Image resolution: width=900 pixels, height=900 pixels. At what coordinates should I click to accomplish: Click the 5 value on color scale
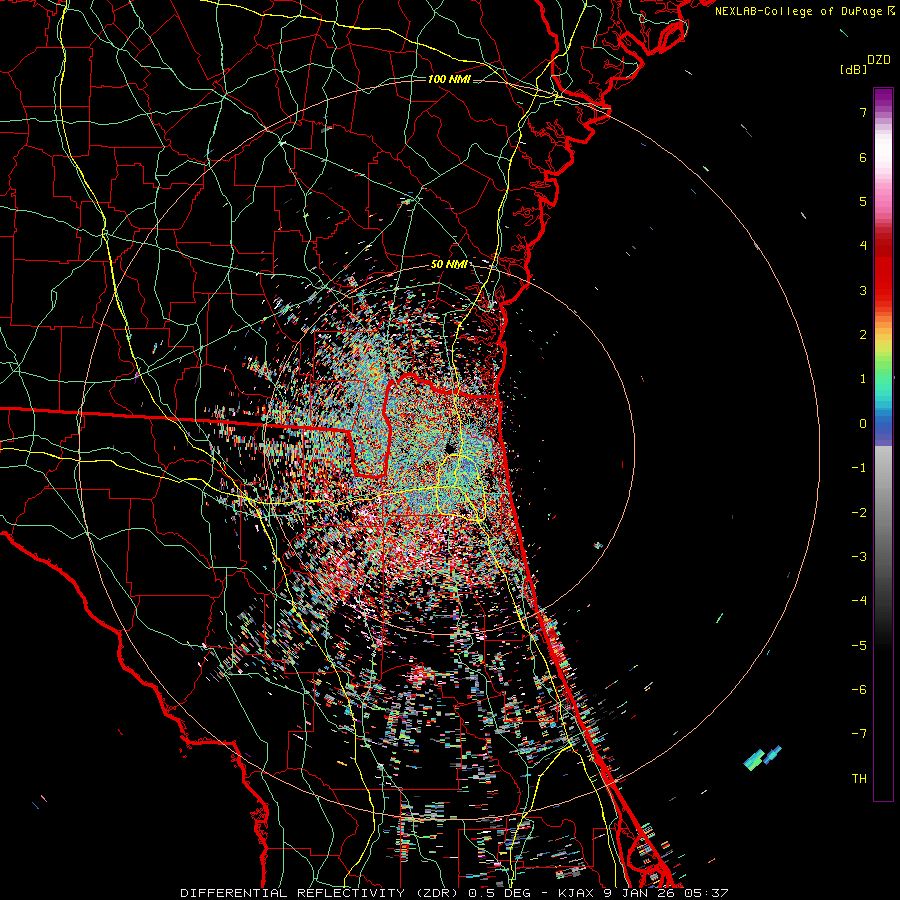863,201
